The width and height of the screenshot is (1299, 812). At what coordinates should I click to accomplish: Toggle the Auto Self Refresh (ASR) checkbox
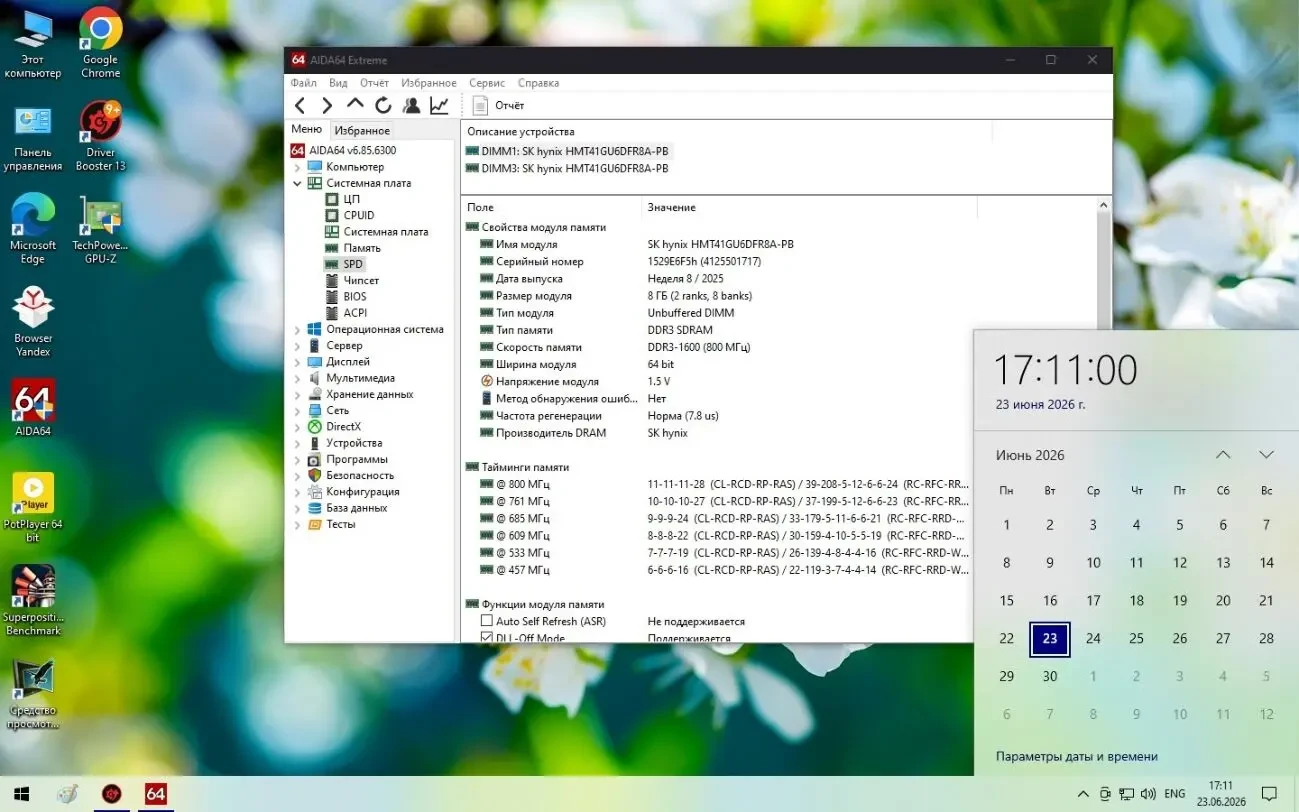tap(487, 621)
